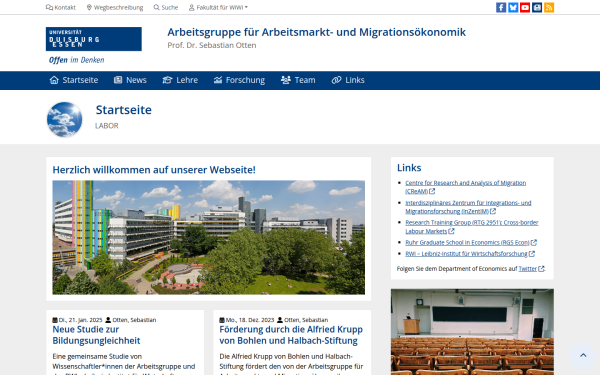Click the back-to-top arrow button
Screen dimensions: 600x375
[583, 355]
